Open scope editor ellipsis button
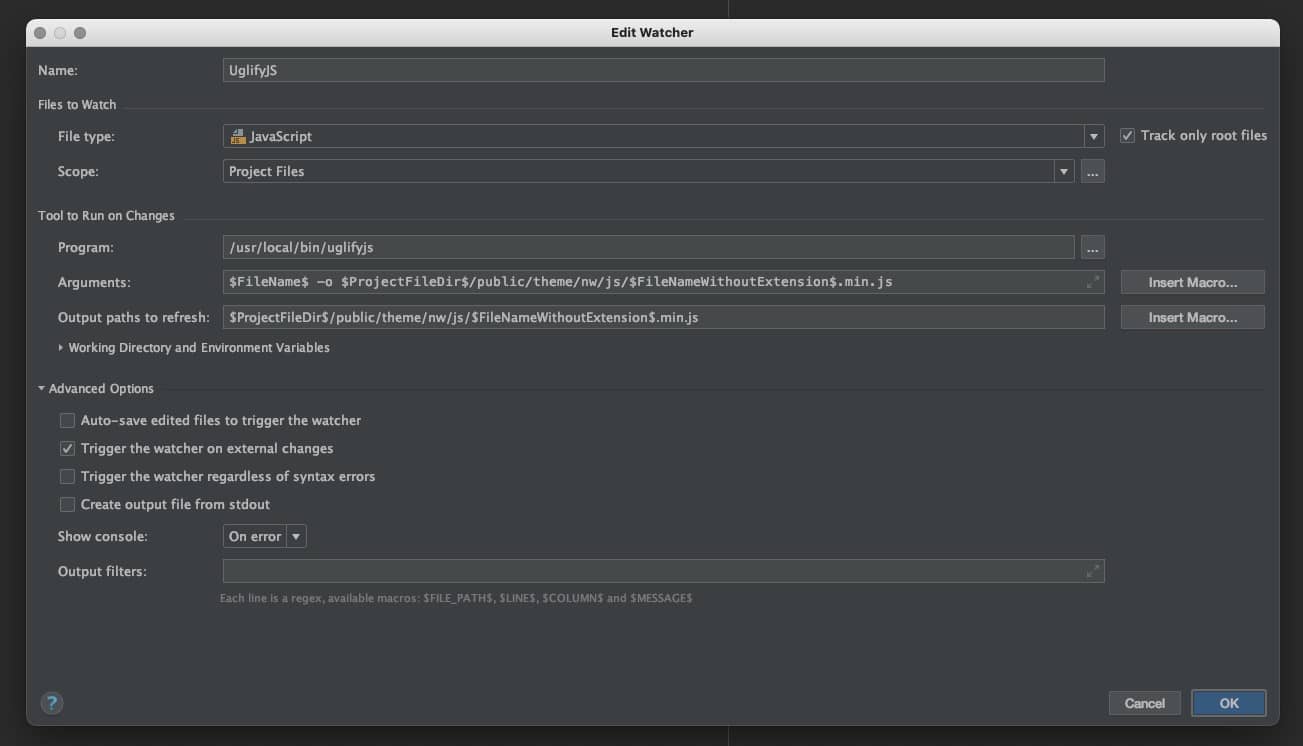The image size is (1303, 746). point(1093,172)
